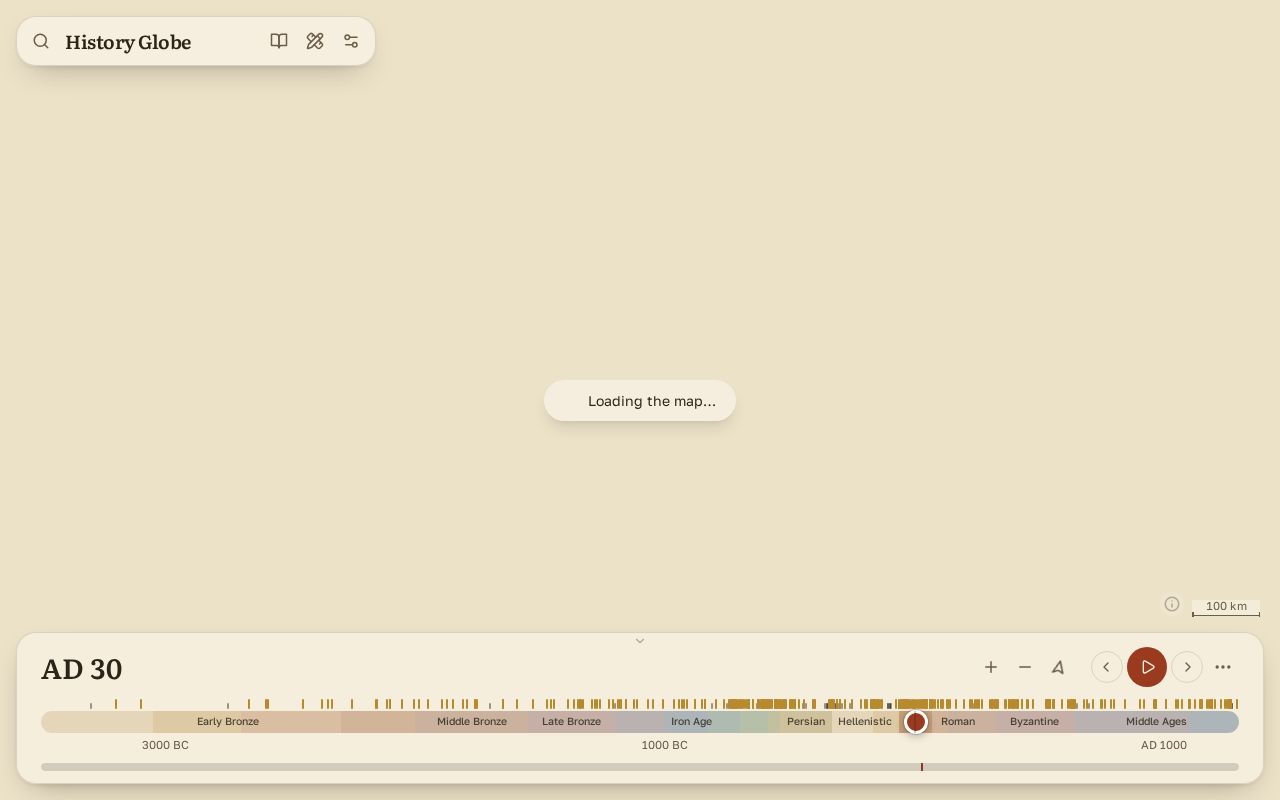1280x800 pixels.
Task: Jump to the Hellenistic era
Action: click(865, 722)
